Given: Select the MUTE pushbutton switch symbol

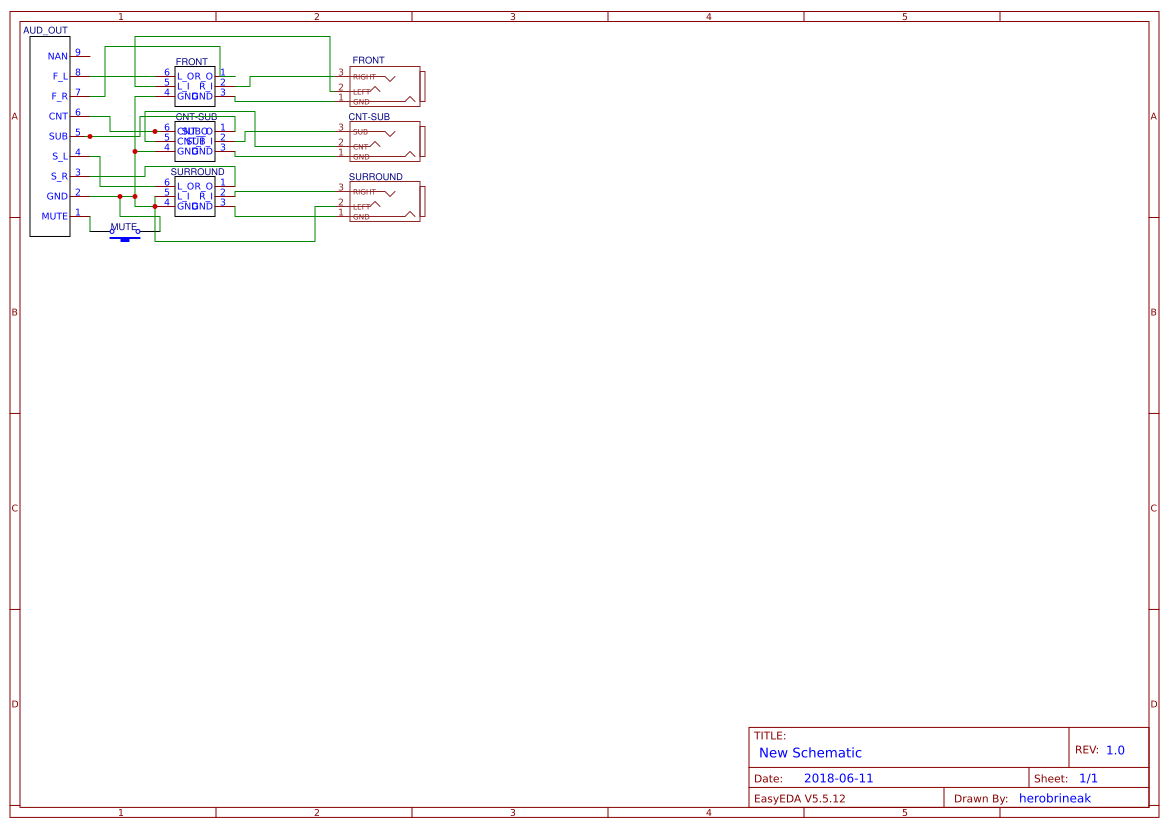Looking at the screenshot, I should tap(125, 235).
